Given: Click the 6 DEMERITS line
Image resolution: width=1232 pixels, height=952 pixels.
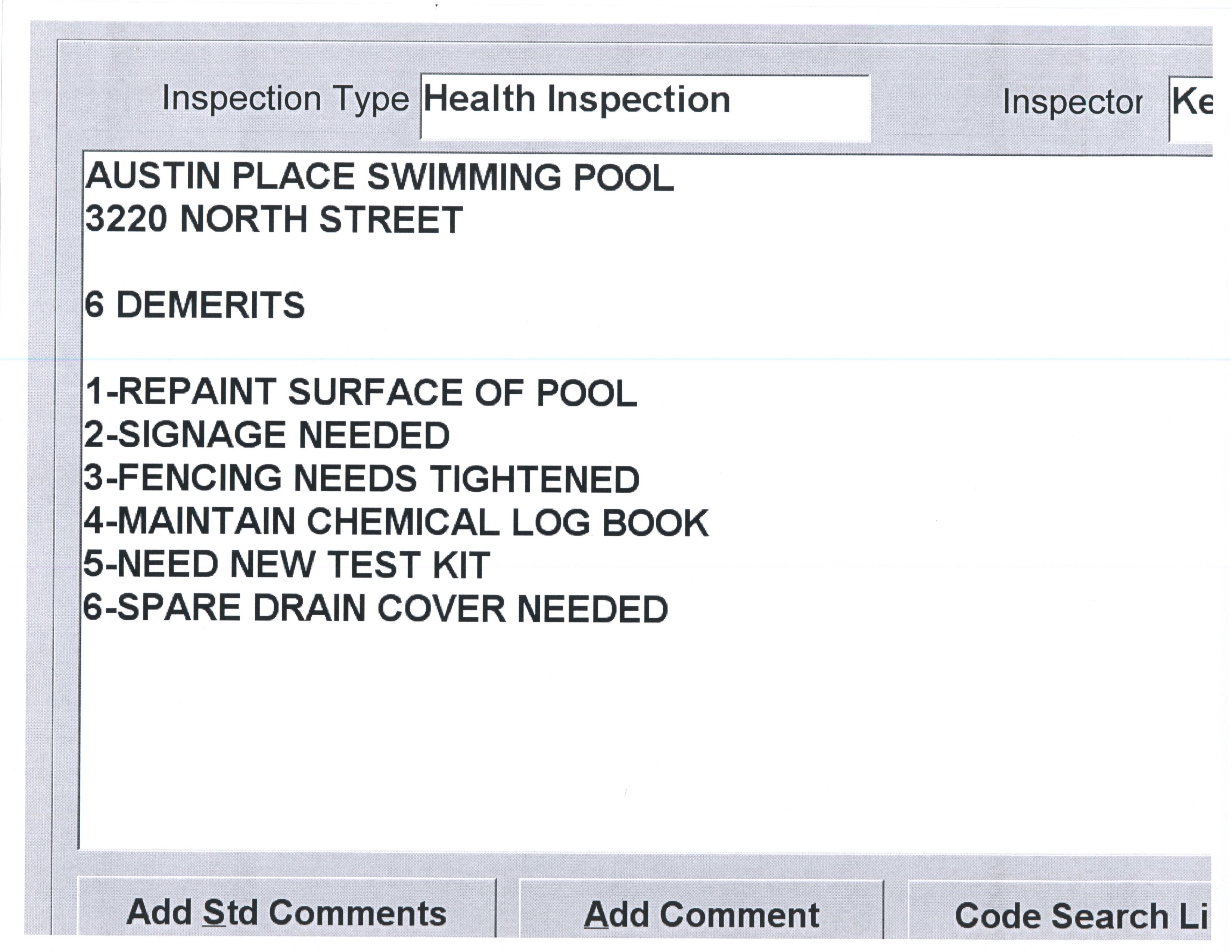Looking at the screenshot, I should pos(195,305).
